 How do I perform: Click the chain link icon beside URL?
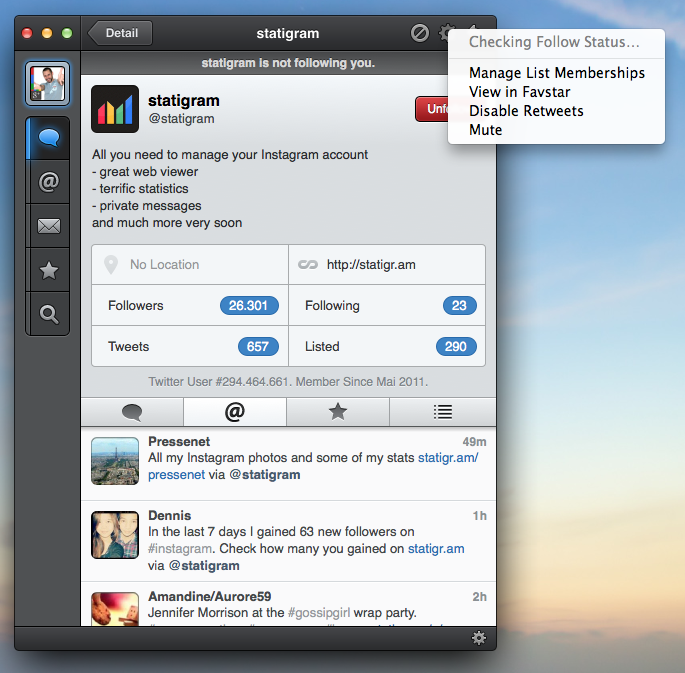[x=308, y=265]
